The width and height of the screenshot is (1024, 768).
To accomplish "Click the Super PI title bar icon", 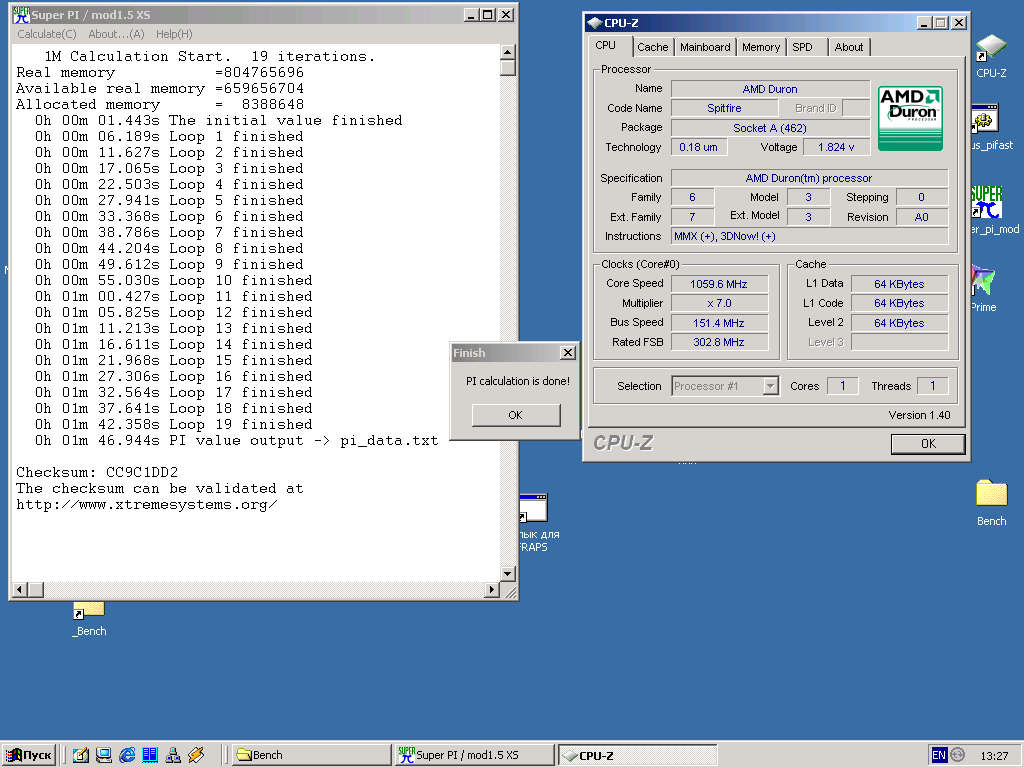I will (21, 14).
